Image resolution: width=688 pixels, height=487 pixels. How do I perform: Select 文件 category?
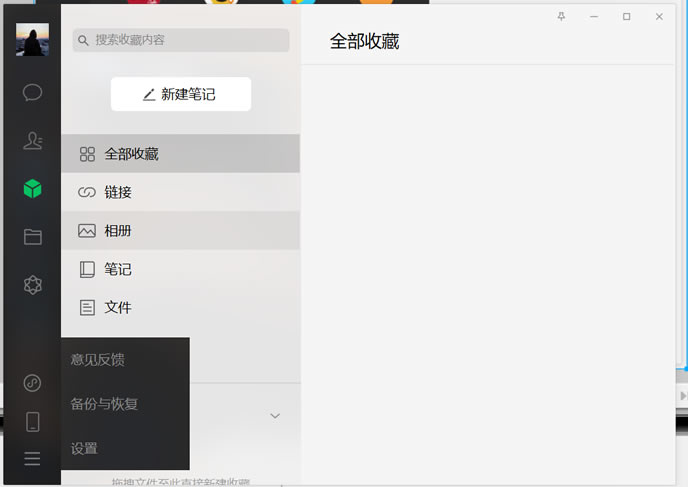180,308
